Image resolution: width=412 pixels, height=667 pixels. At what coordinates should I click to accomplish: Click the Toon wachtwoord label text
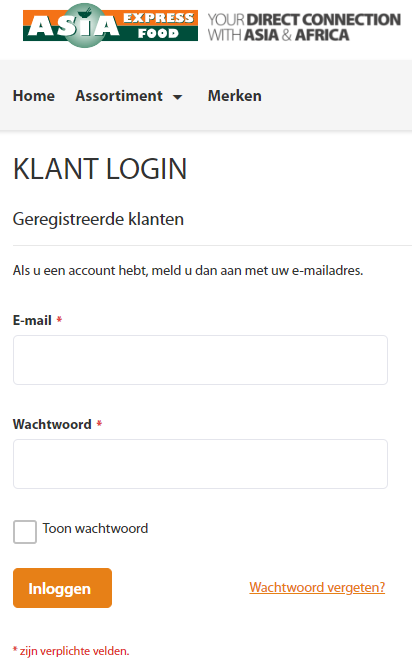(95, 528)
